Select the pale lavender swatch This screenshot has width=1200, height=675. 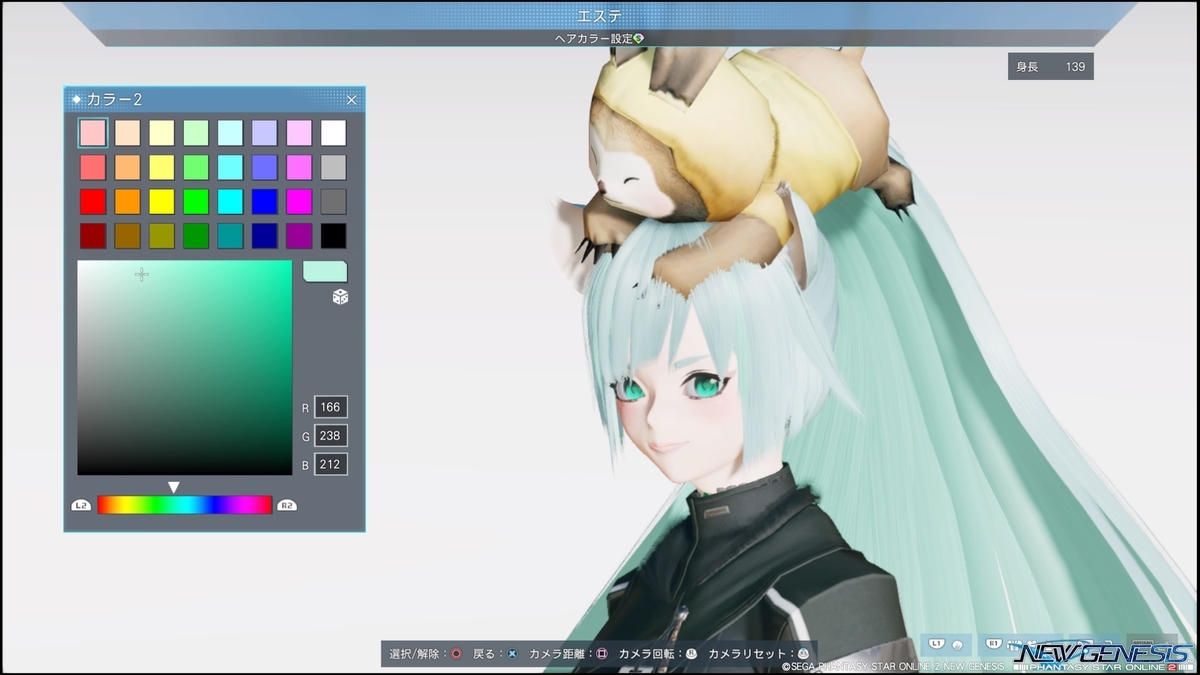pos(265,133)
